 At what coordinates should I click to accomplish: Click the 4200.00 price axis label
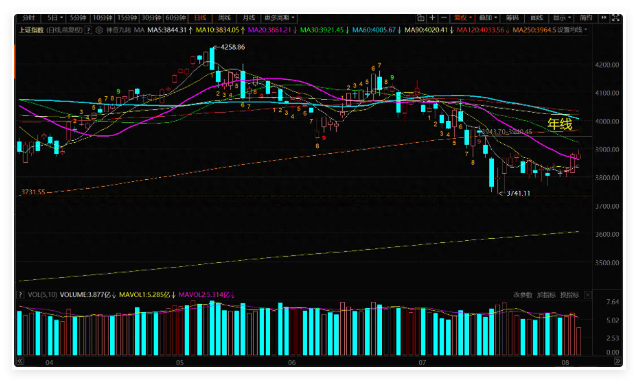click(x=607, y=65)
